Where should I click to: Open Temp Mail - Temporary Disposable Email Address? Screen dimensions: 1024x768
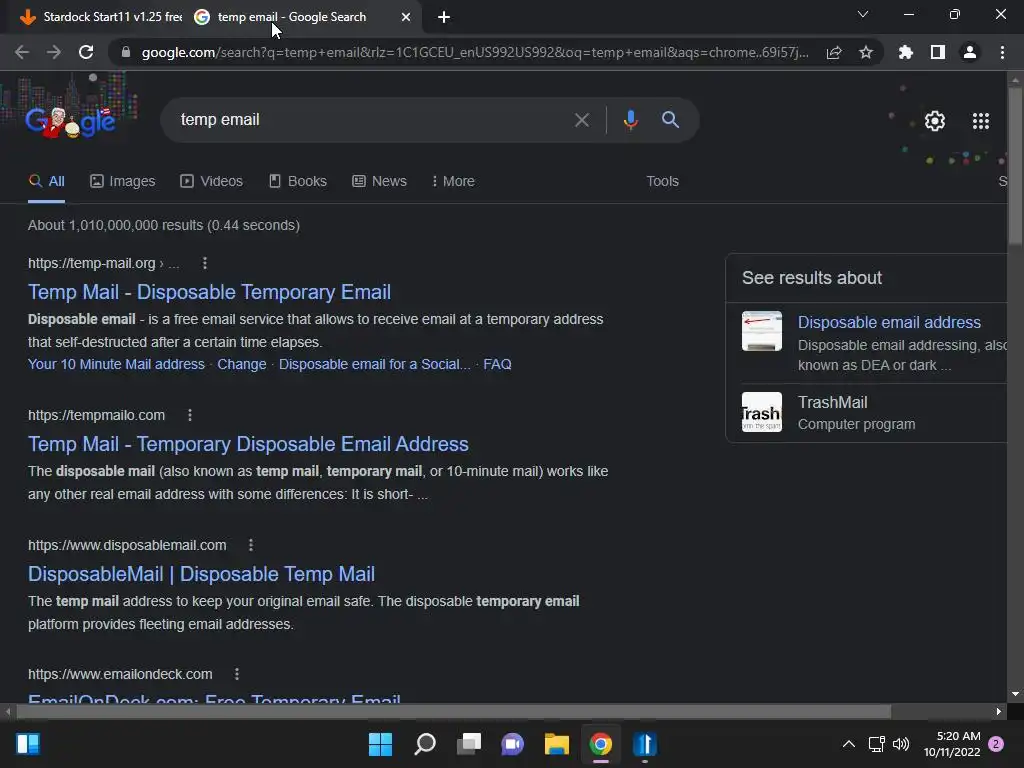pyautogui.click(x=248, y=444)
